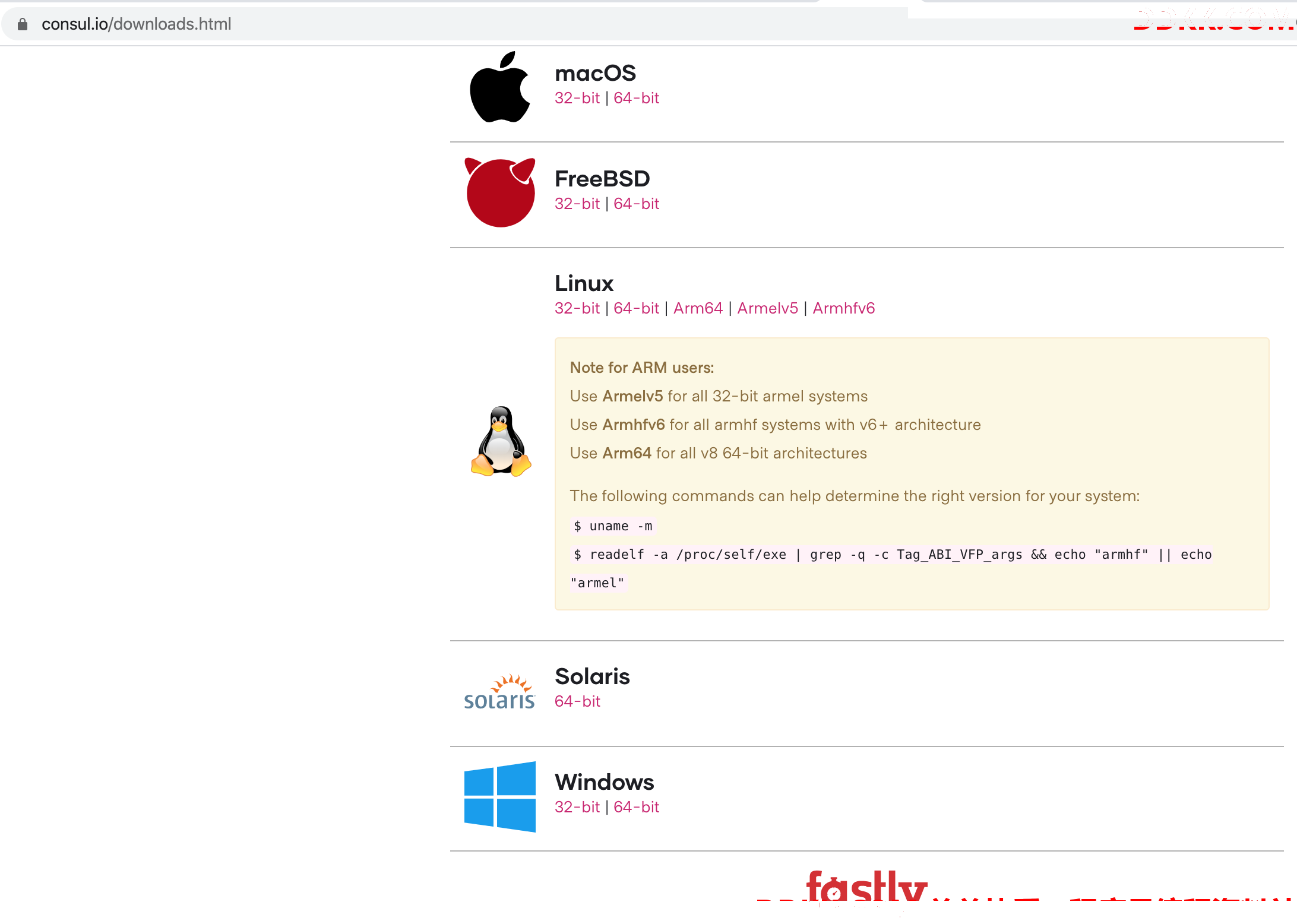Click the Linux Tux penguin logo

coord(500,441)
